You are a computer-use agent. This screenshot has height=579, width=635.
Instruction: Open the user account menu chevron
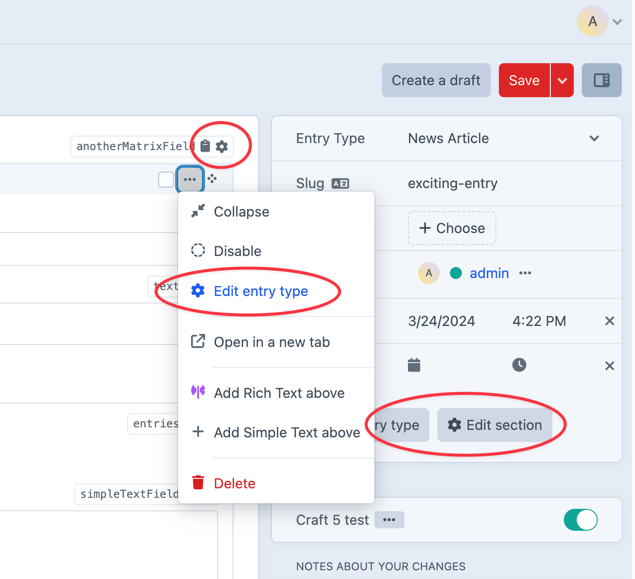618,21
